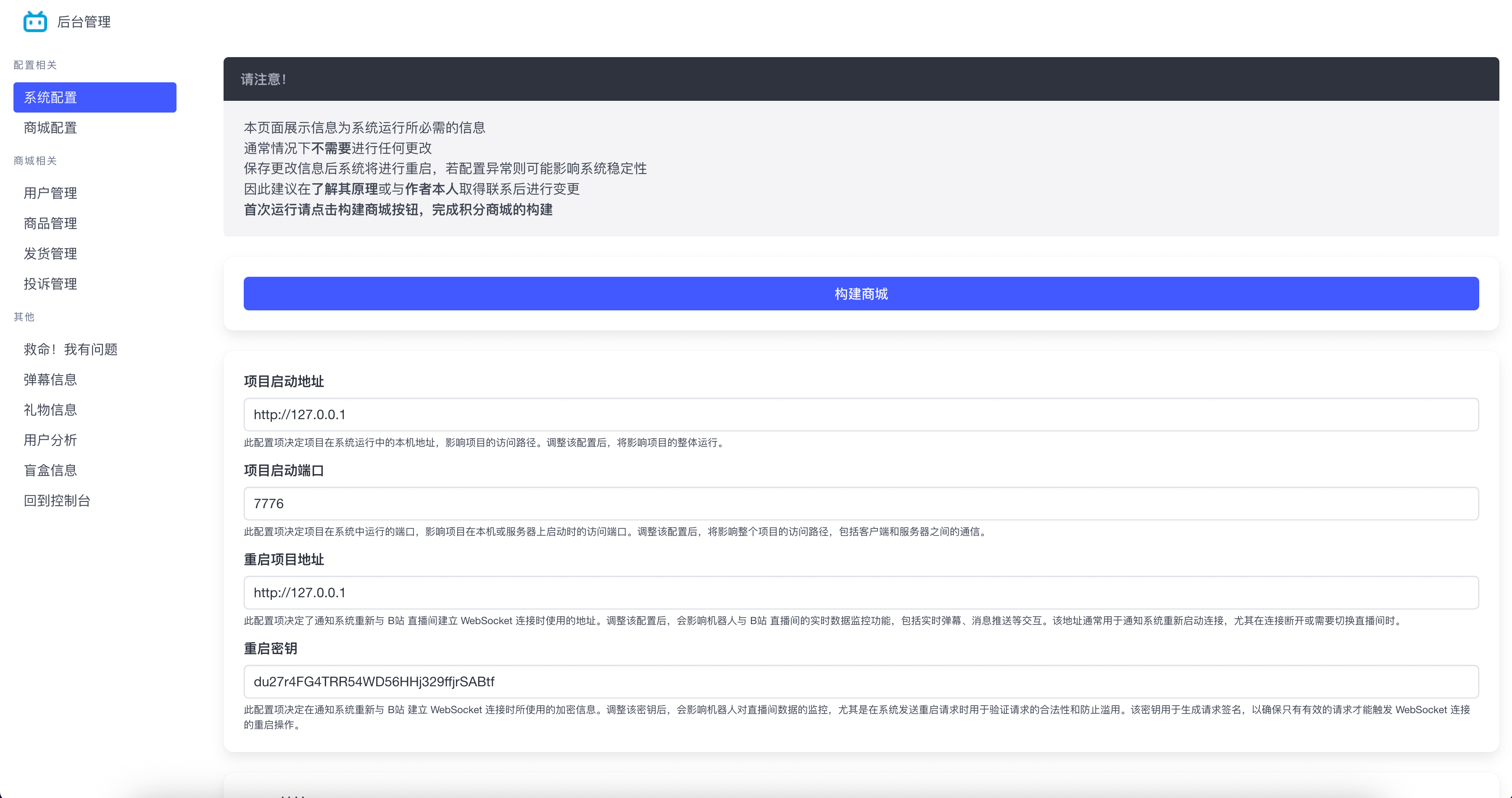Image resolution: width=1512 pixels, height=798 pixels.
Task: Open 盲盒信息 page
Action: 50,470
